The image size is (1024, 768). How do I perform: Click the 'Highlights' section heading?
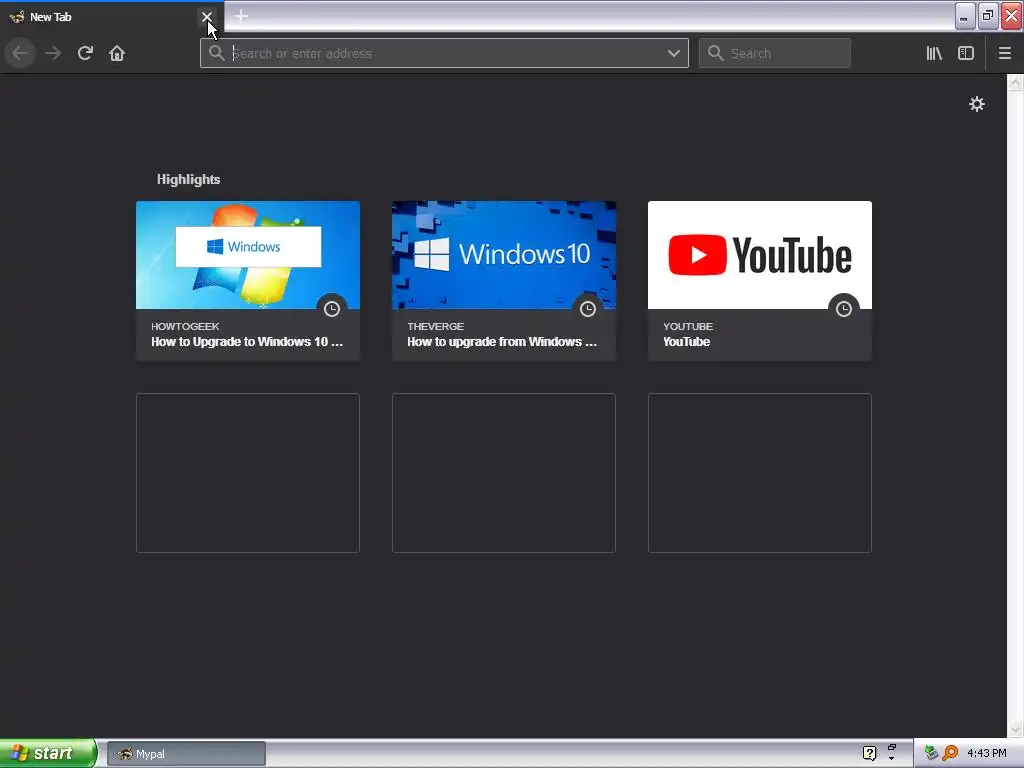pyautogui.click(x=188, y=180)
